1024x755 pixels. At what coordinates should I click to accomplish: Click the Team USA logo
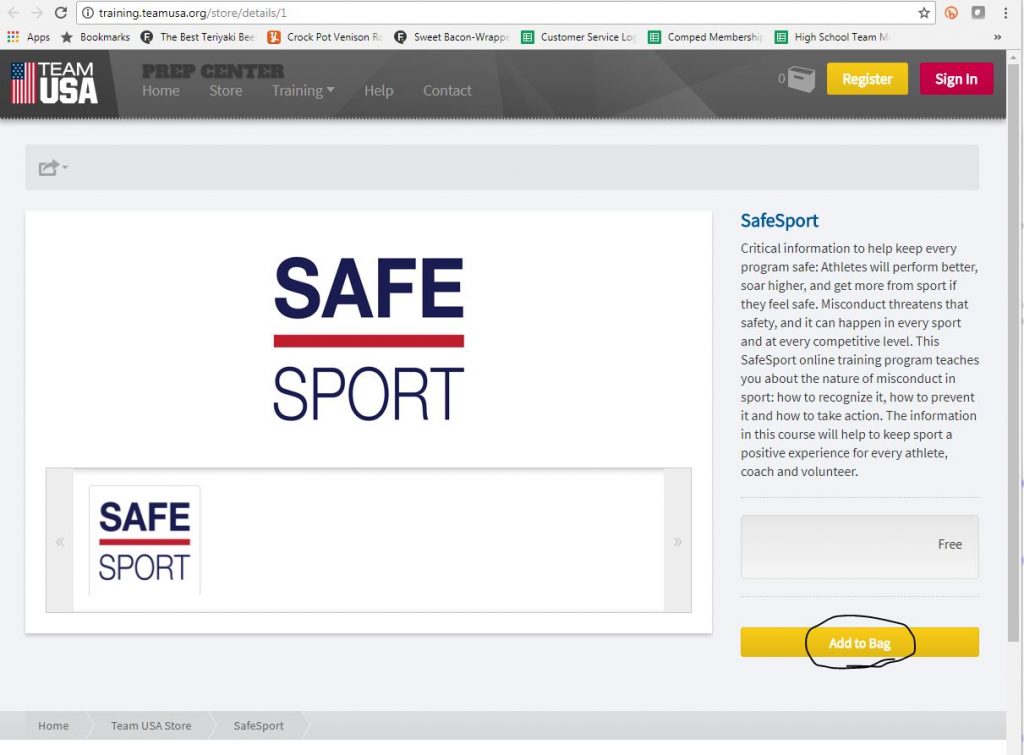55,83
